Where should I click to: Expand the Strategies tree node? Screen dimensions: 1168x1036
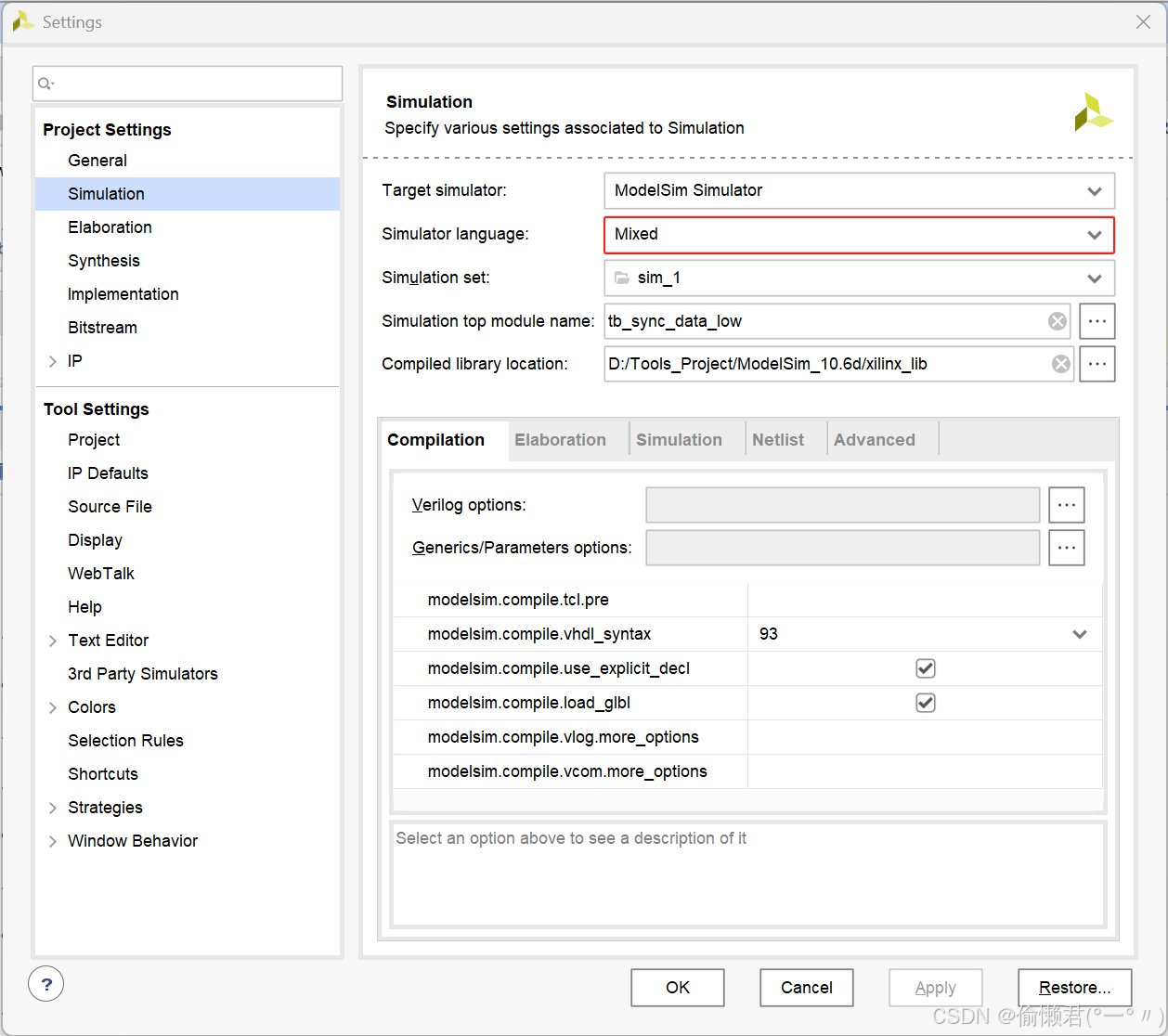coord(53,808)
